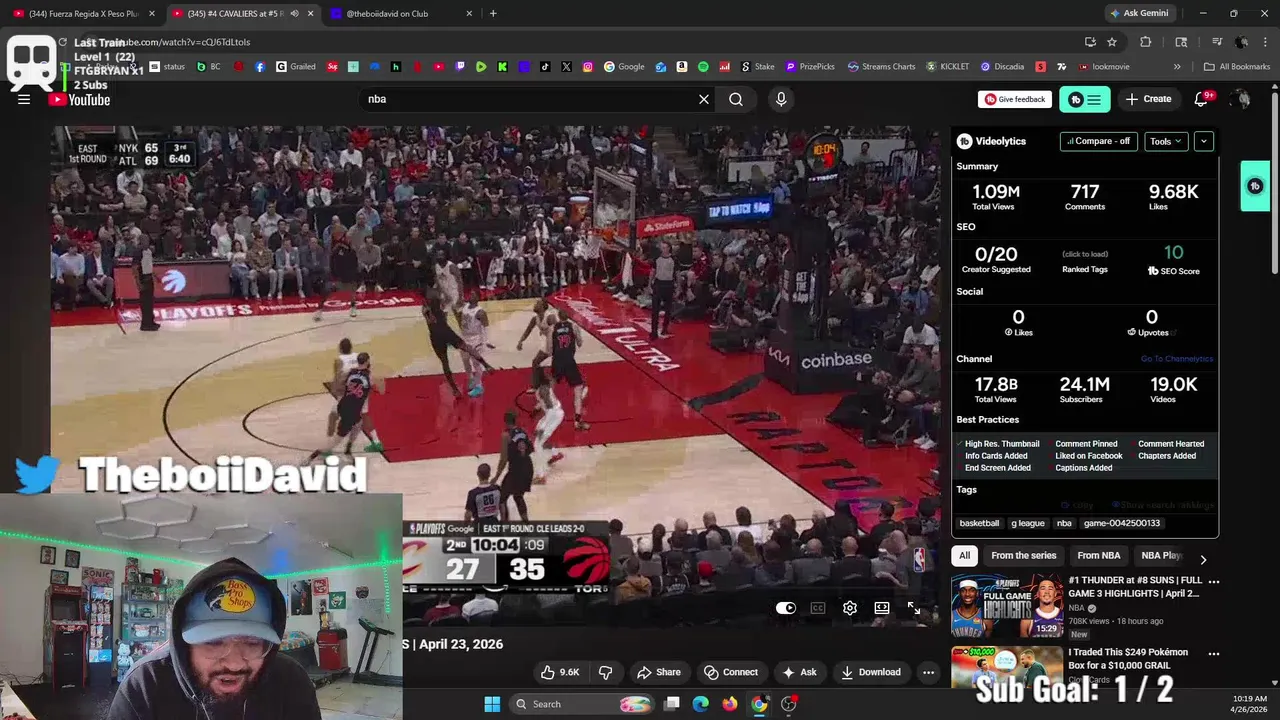Viewport: 1280px width, 720px height.
Task: Open a new browser tab
Action: [x=493, y=14]
